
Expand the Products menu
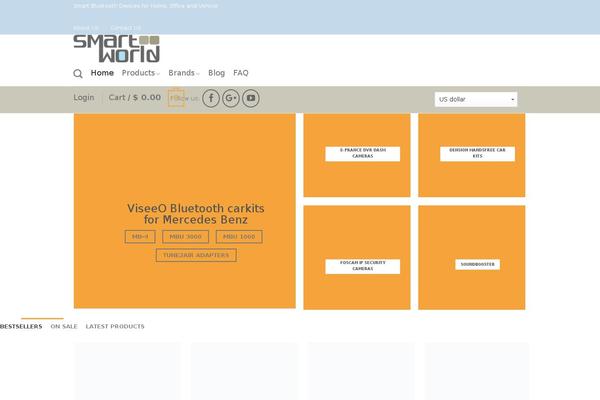point(140,73)
